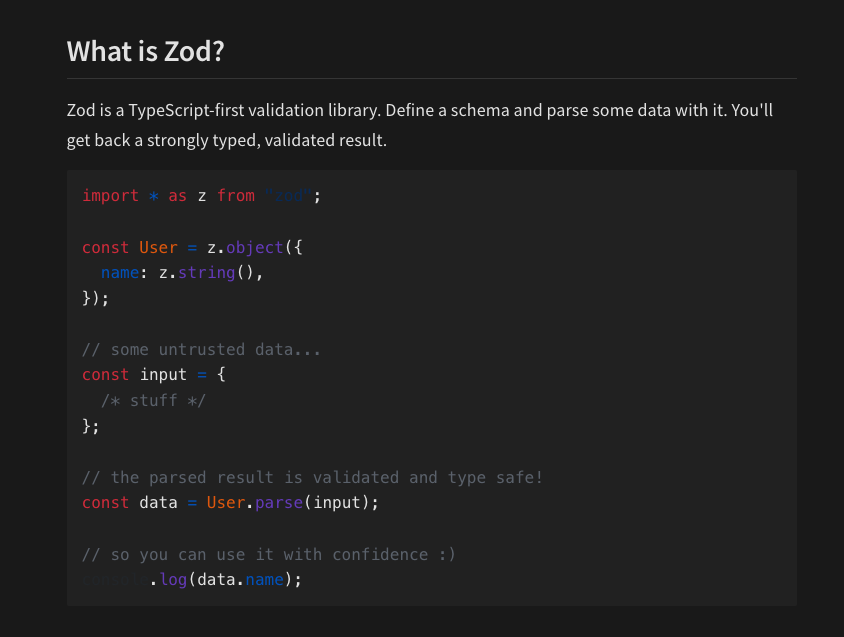Click the paragraph starting "Zod is a TypeScript-first"

[420, 125]
